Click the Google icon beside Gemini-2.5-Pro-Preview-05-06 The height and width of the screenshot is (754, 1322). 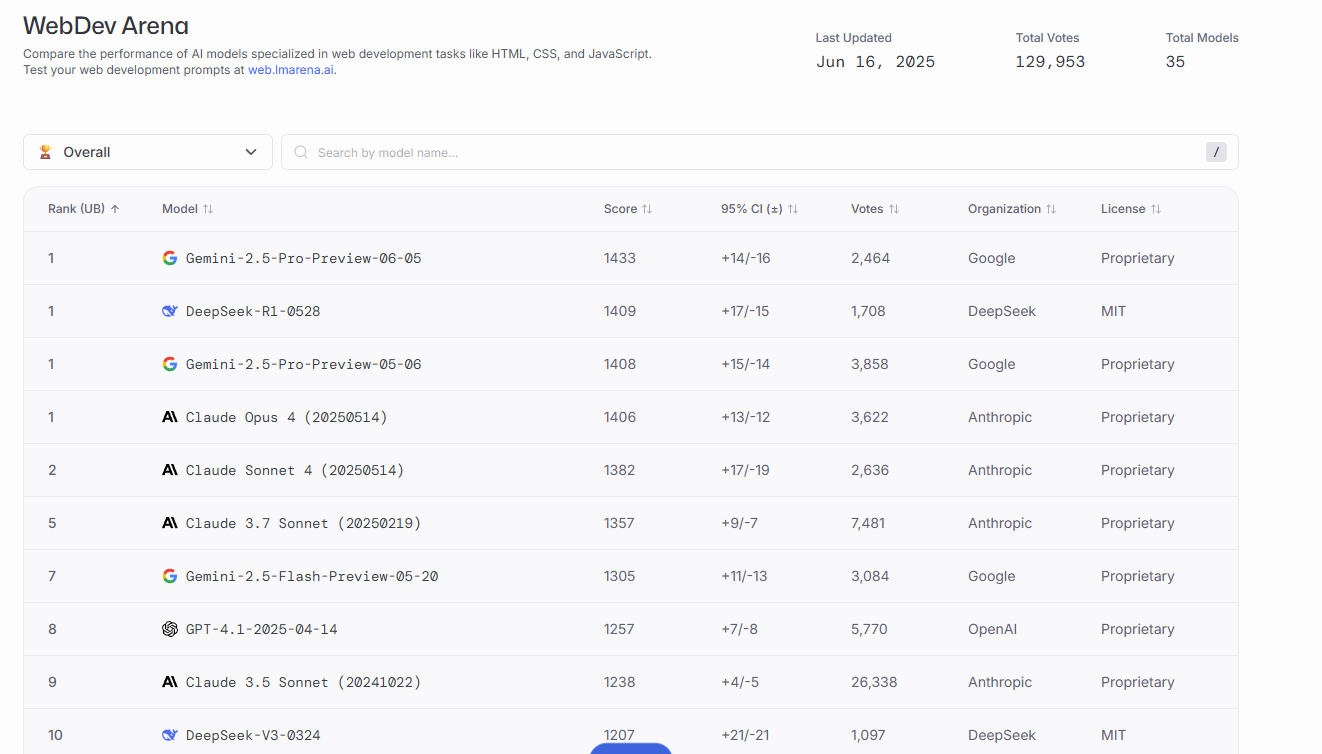click(170, 364)
